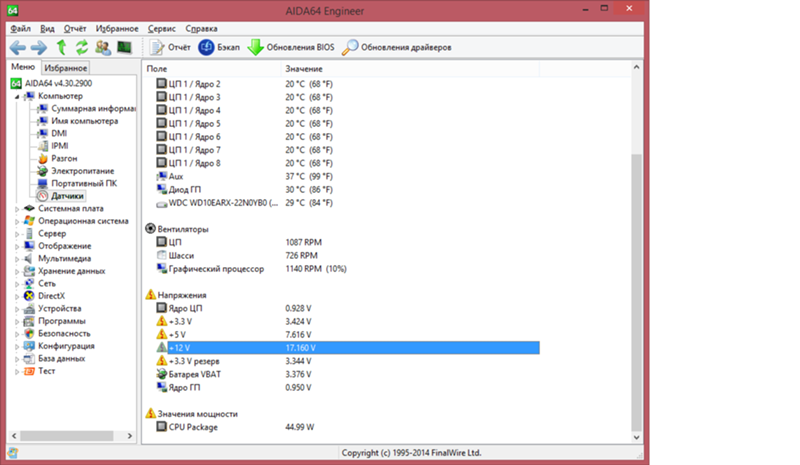Expand the Мультимедиа node
The image size is (800, 465).
(17, 259)
